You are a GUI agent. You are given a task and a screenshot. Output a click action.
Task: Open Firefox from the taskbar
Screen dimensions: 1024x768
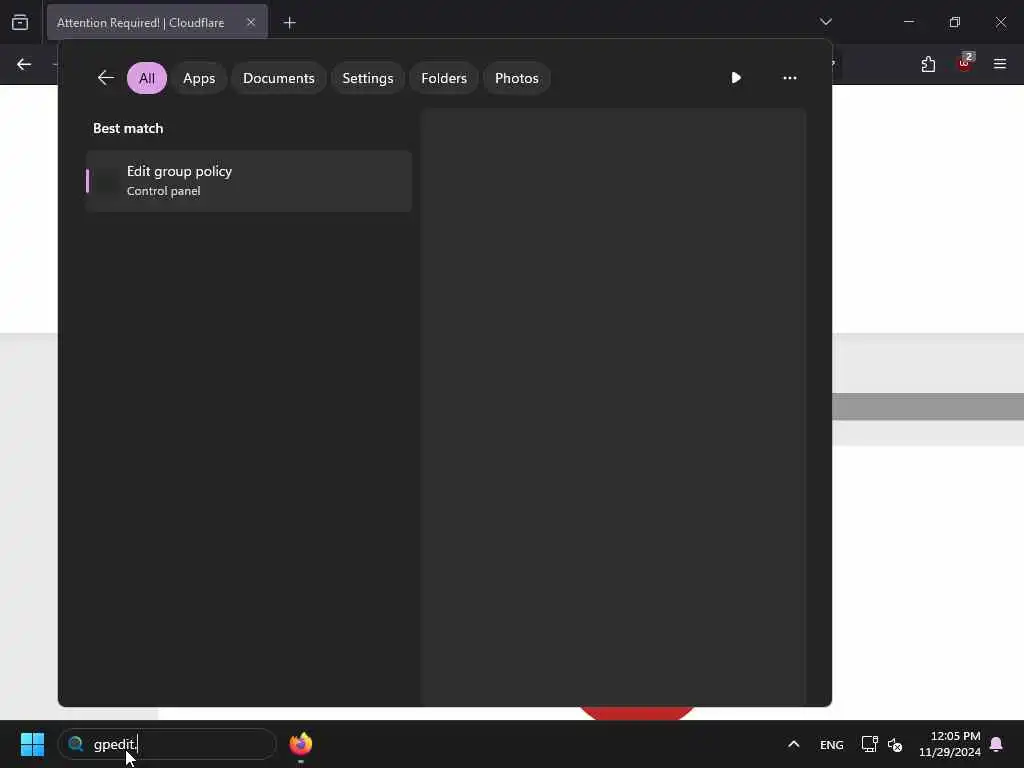[x=300, y=744]
